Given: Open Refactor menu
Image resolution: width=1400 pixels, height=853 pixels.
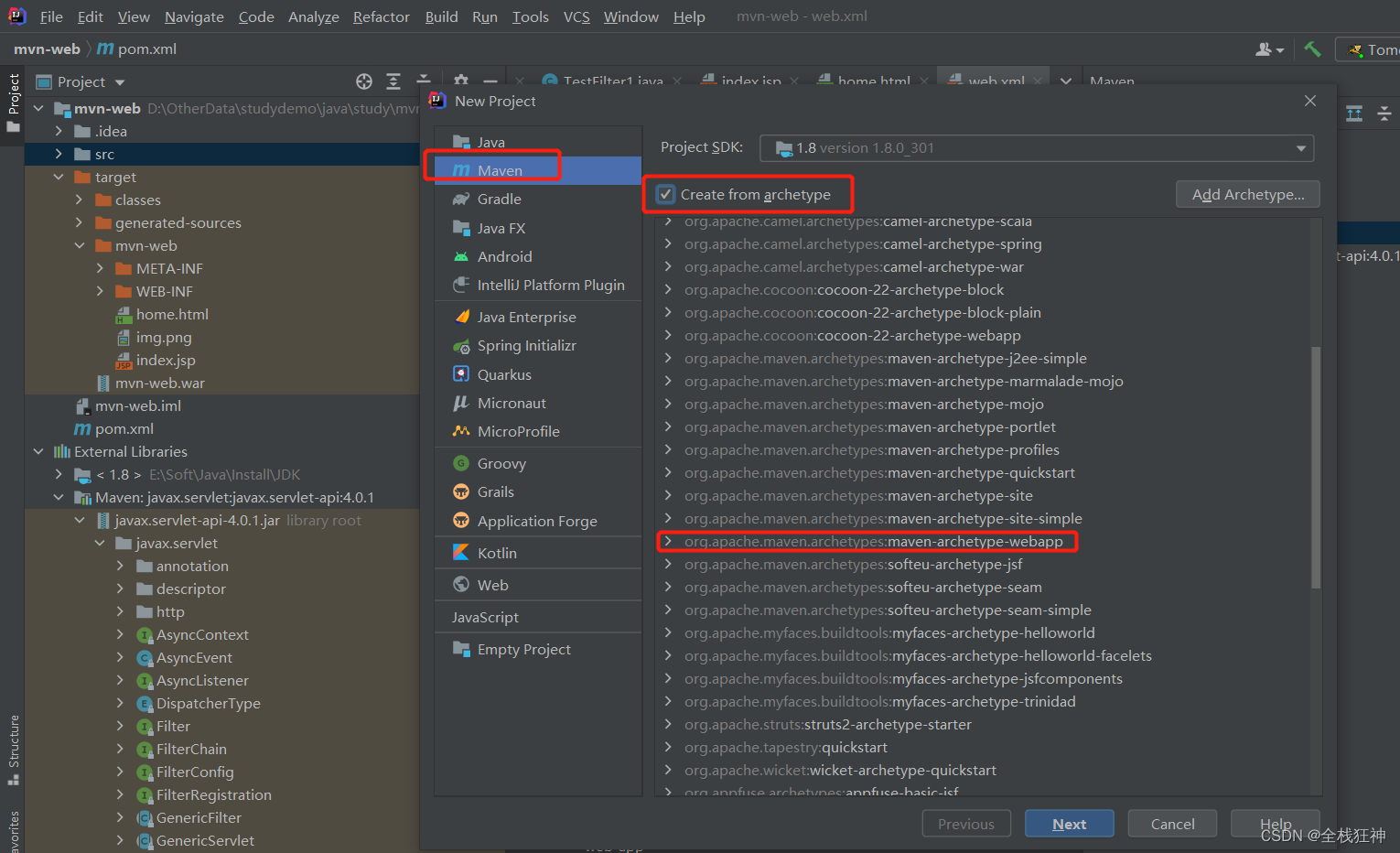Looking at the screenshot, I should pos(382,16).
